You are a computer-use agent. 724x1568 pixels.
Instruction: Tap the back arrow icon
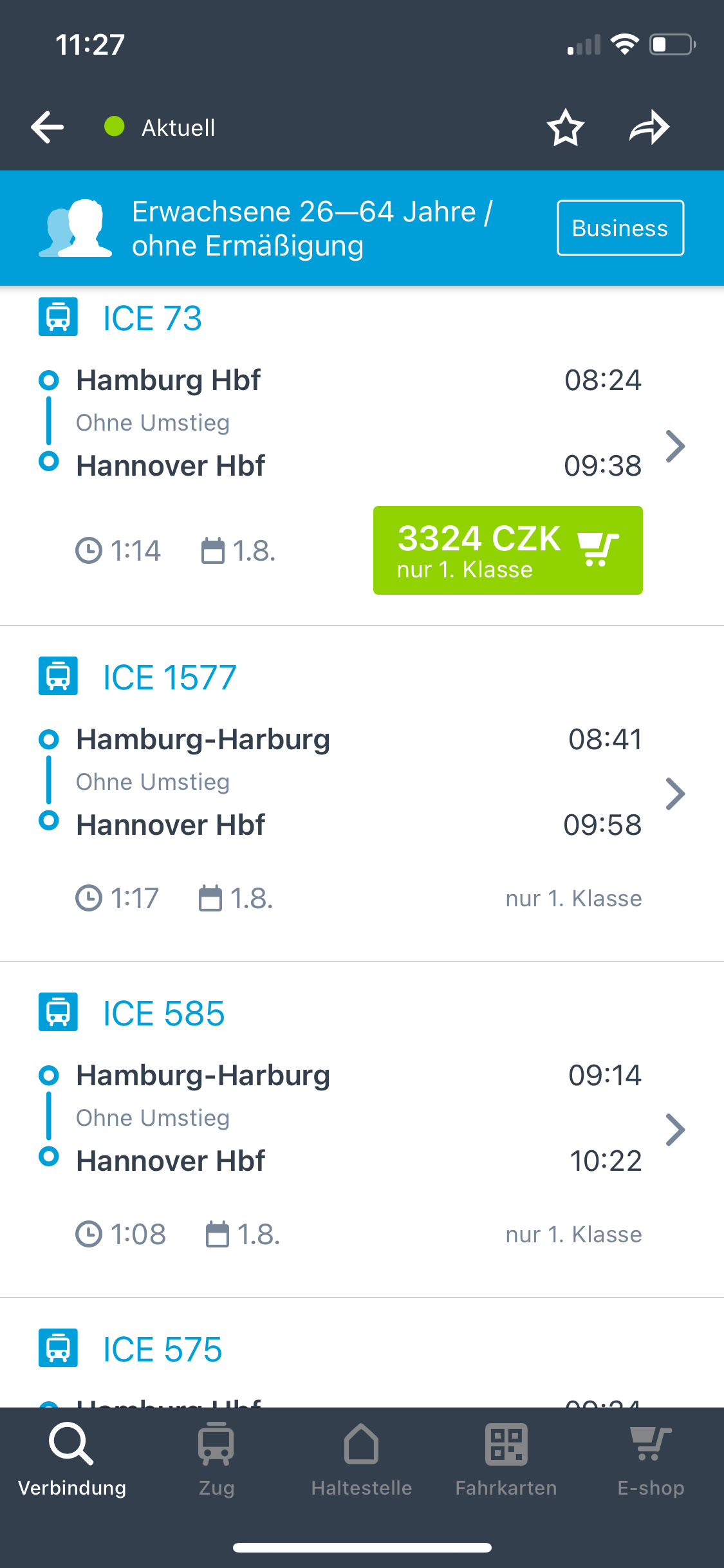click(48, 127)
